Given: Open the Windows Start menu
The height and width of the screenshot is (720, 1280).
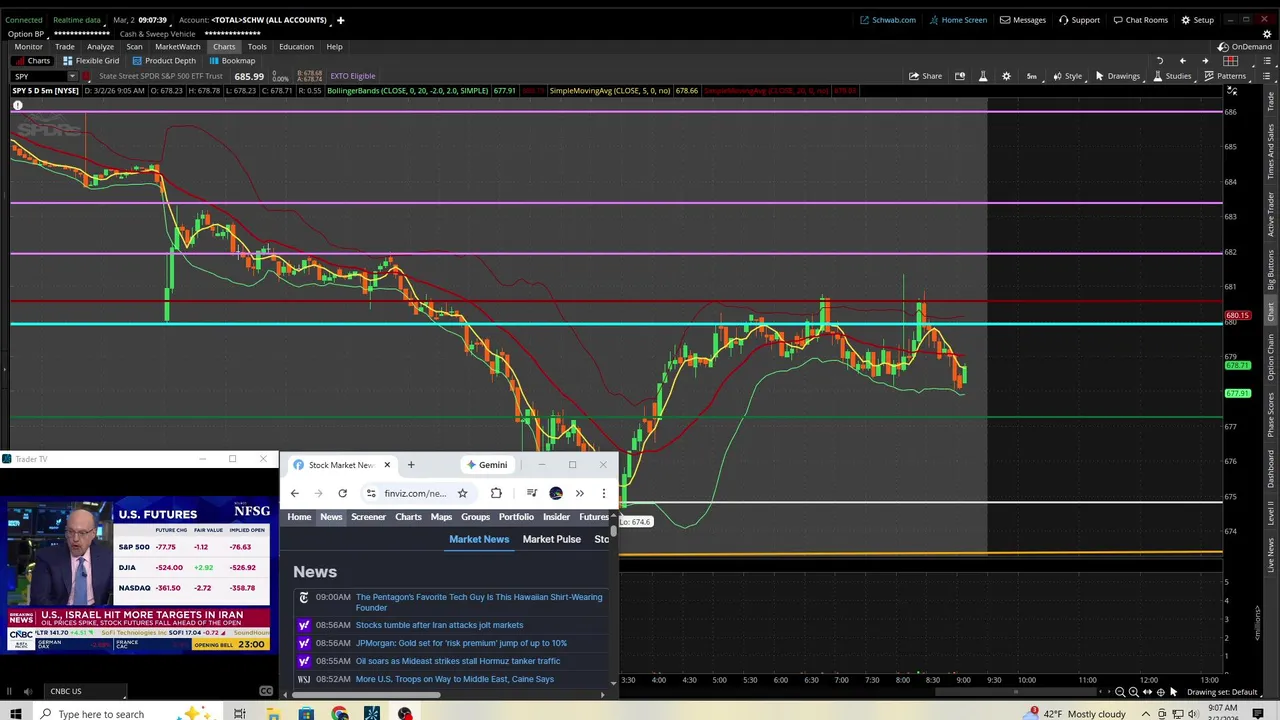Looking at the screenshot, I should coord(16,713).
